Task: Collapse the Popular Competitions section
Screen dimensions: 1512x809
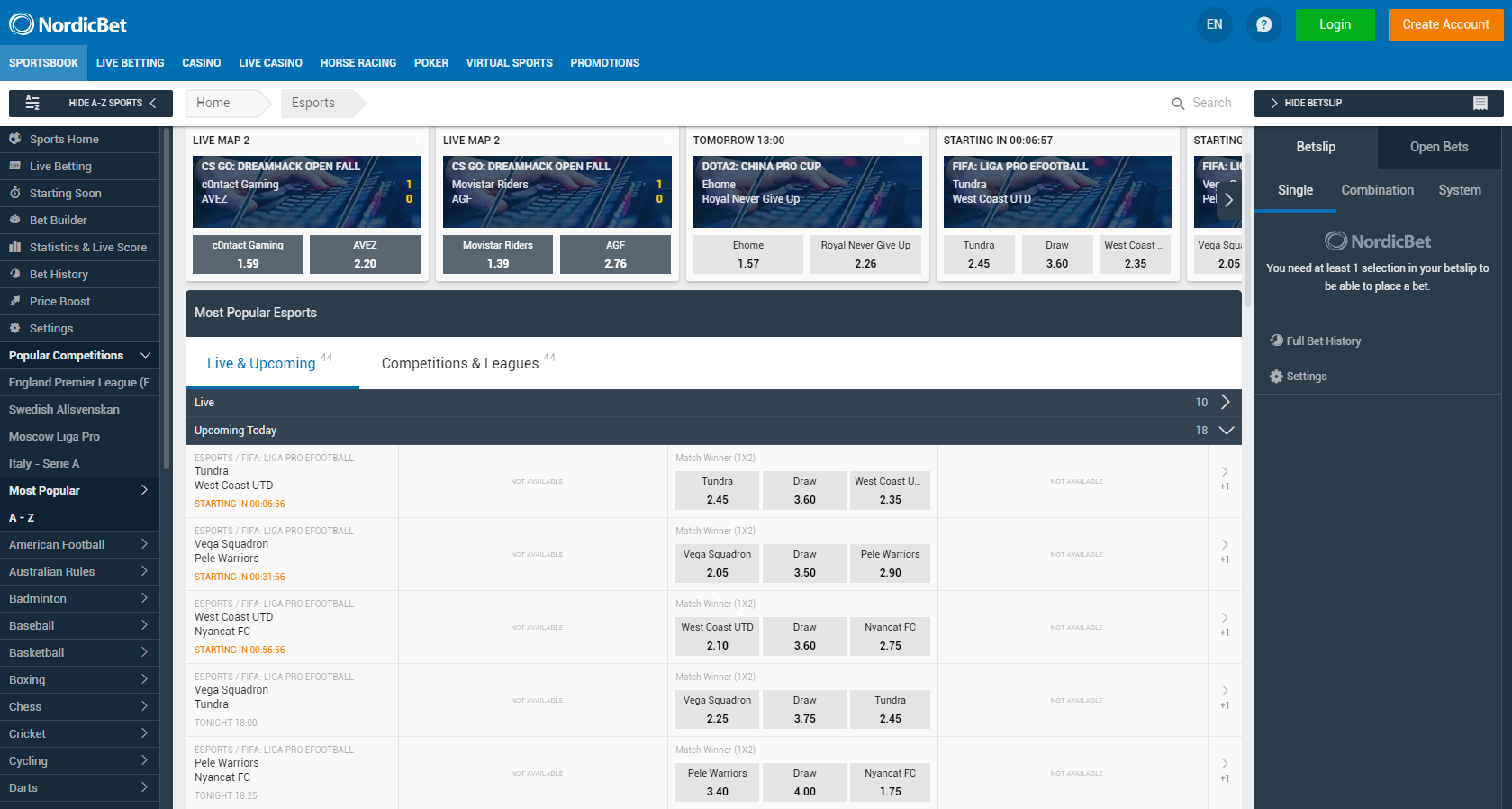Action: tap(145, 355)
